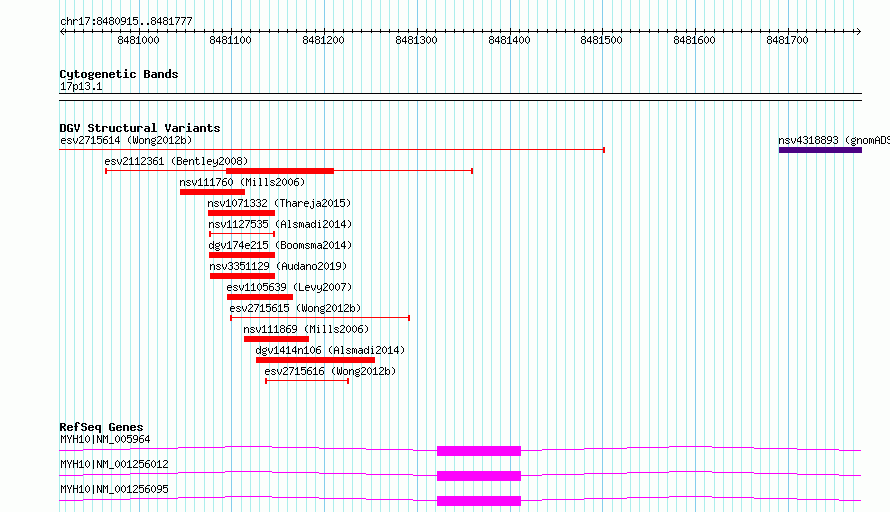Select the RefSeq Genes track title
890x512 pixels.
pyautogui.click(x=102, y=427)
